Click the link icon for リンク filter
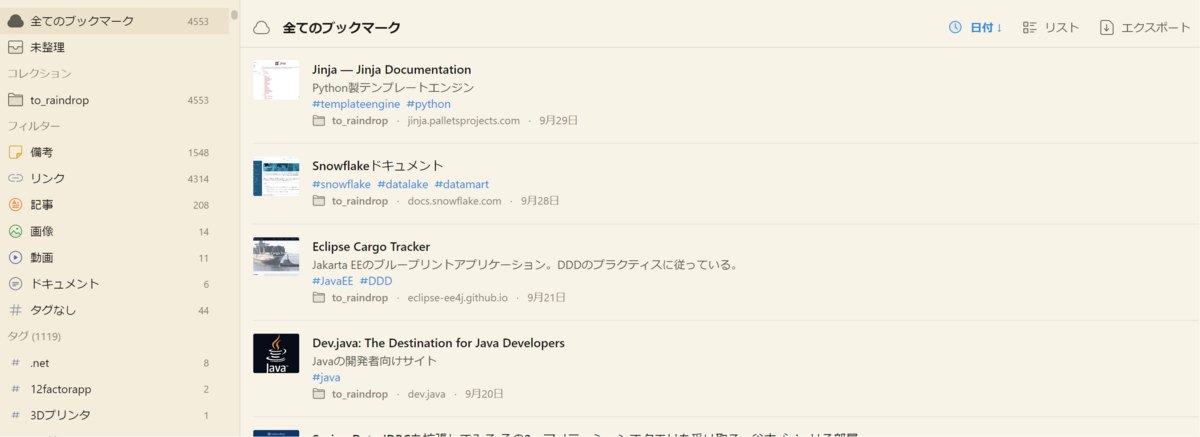1200x437 pixels. pyautogui.click(x=15, y=178)
